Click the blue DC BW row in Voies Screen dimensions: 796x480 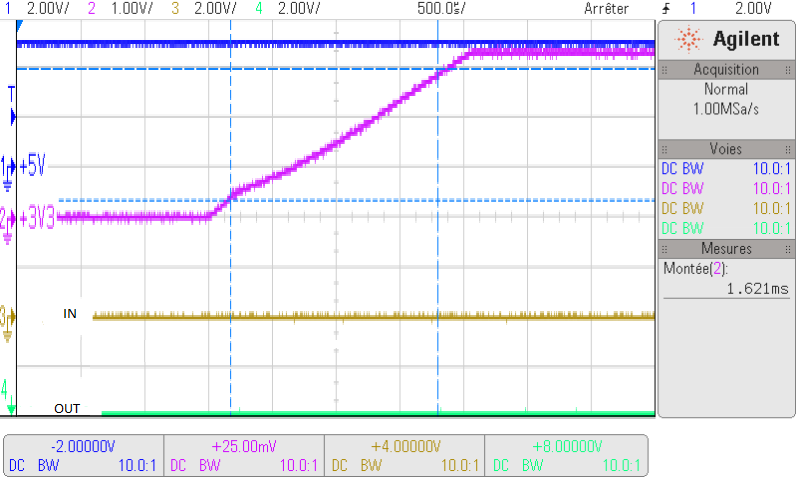pos(726,168)
